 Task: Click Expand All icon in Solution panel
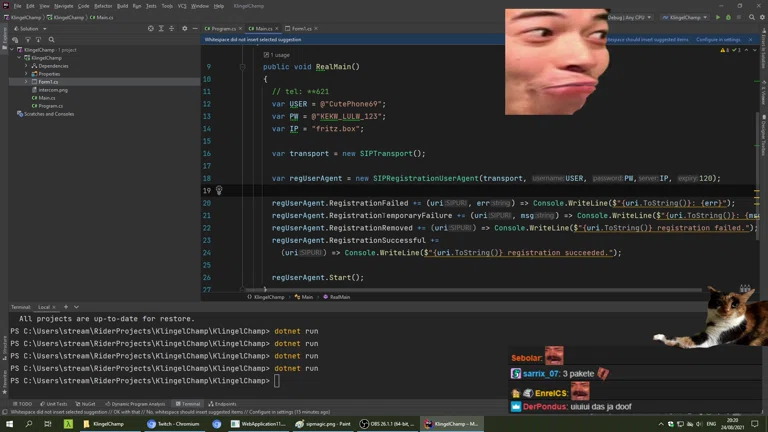point(161,28)
